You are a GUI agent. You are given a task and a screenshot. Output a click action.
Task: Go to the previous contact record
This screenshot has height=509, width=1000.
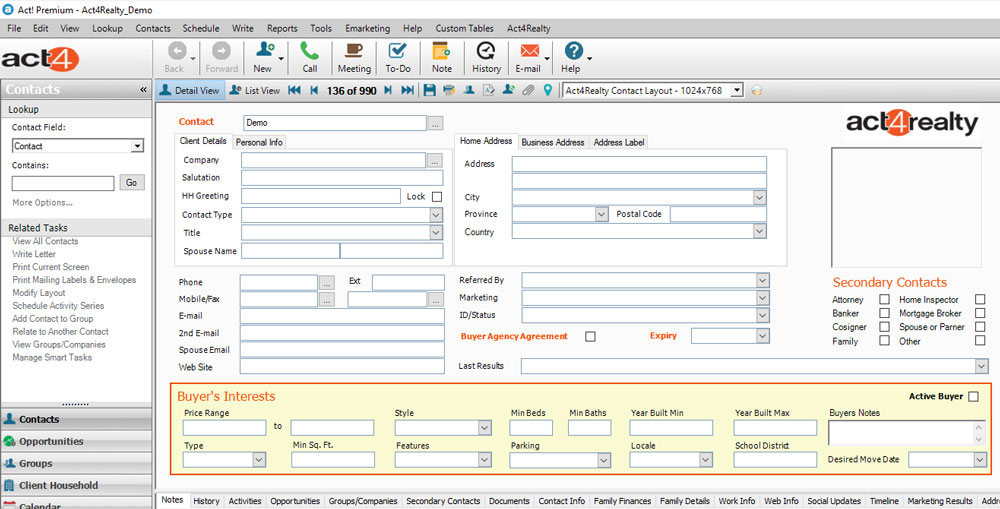[x=314, y=91]
